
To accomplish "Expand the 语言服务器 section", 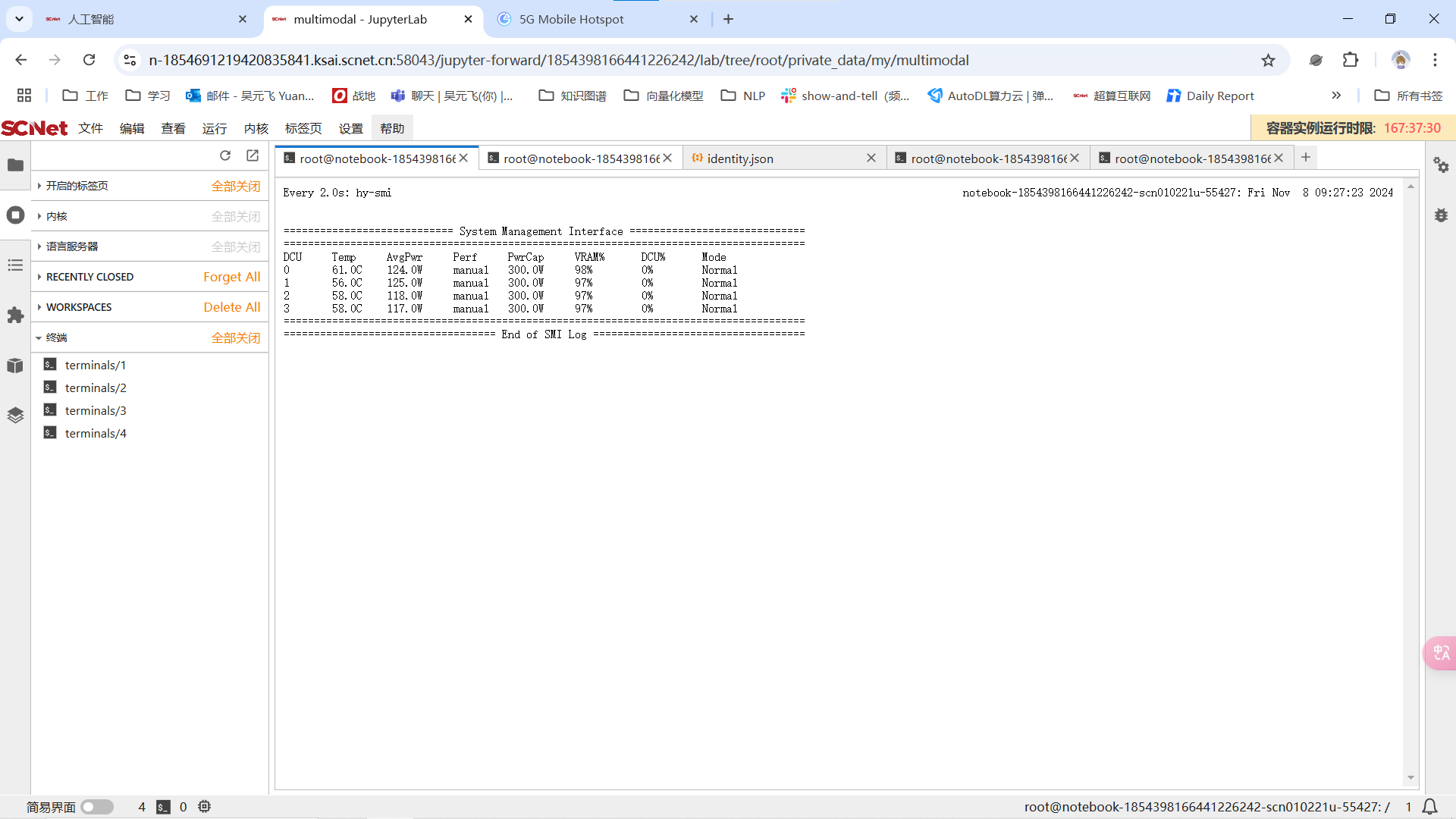I will 67,246.
